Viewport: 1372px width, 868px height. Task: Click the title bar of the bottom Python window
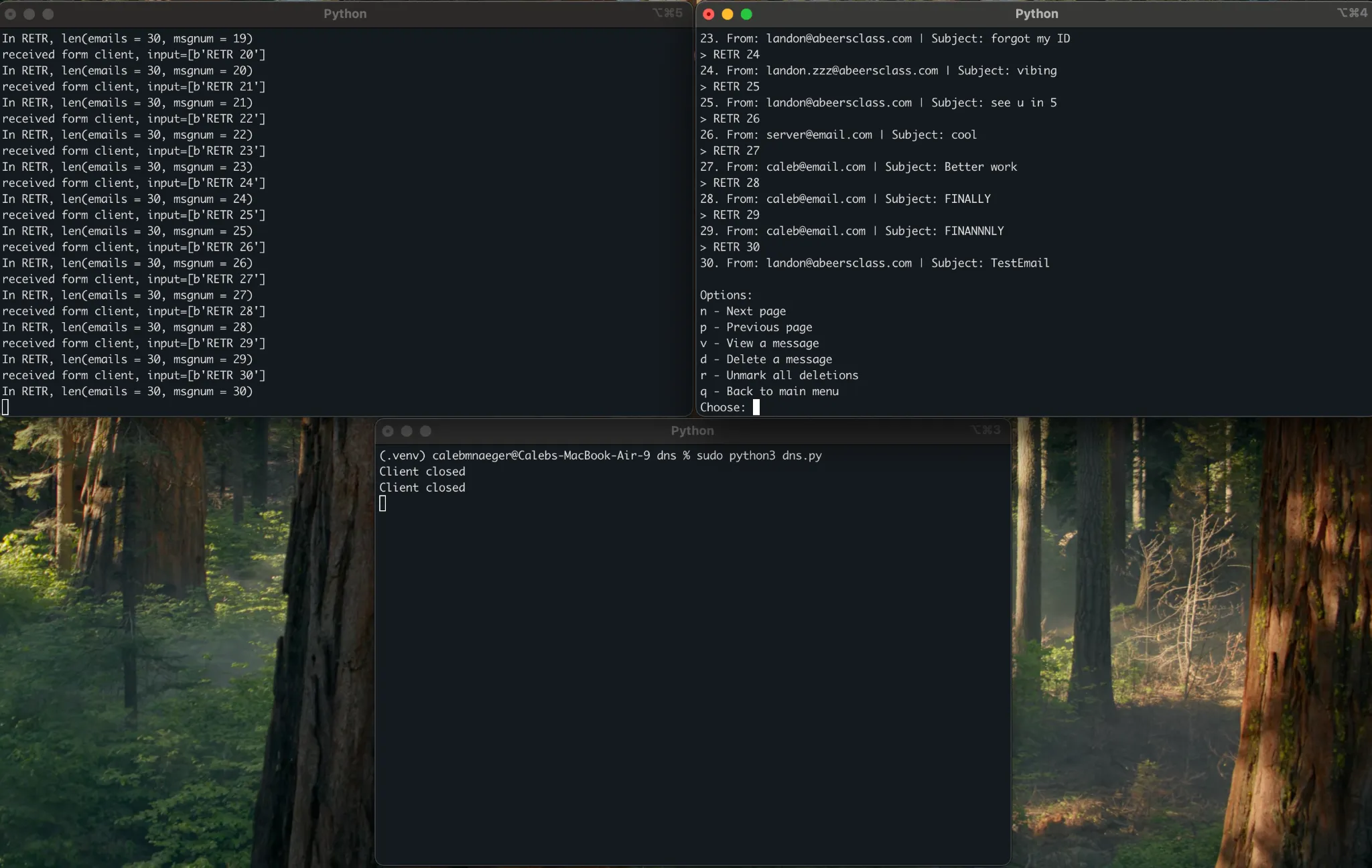pos(693,431)
